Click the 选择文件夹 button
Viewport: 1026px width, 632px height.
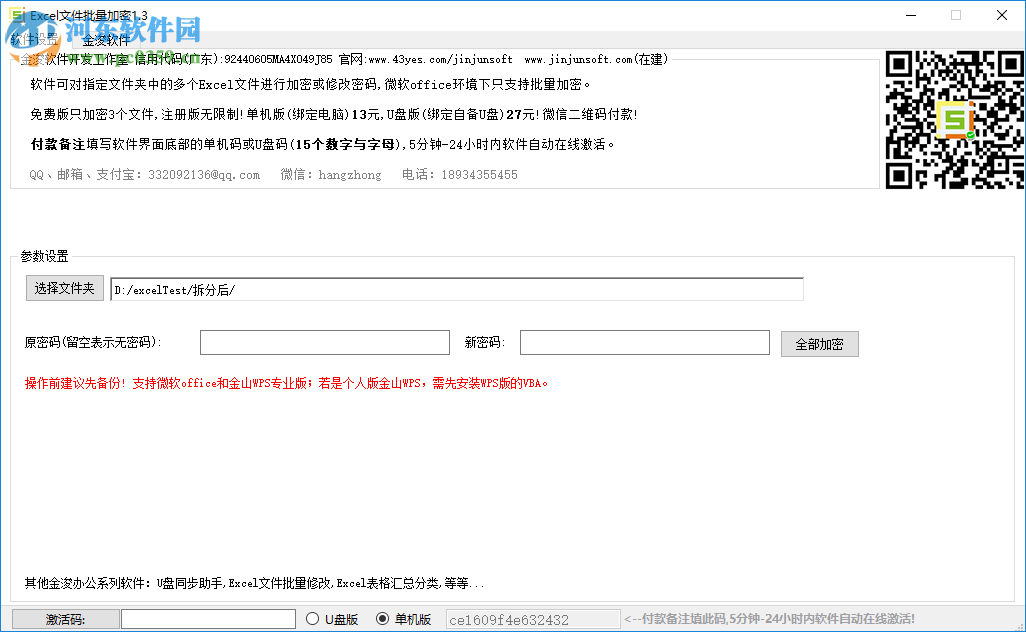coord(64,288)
